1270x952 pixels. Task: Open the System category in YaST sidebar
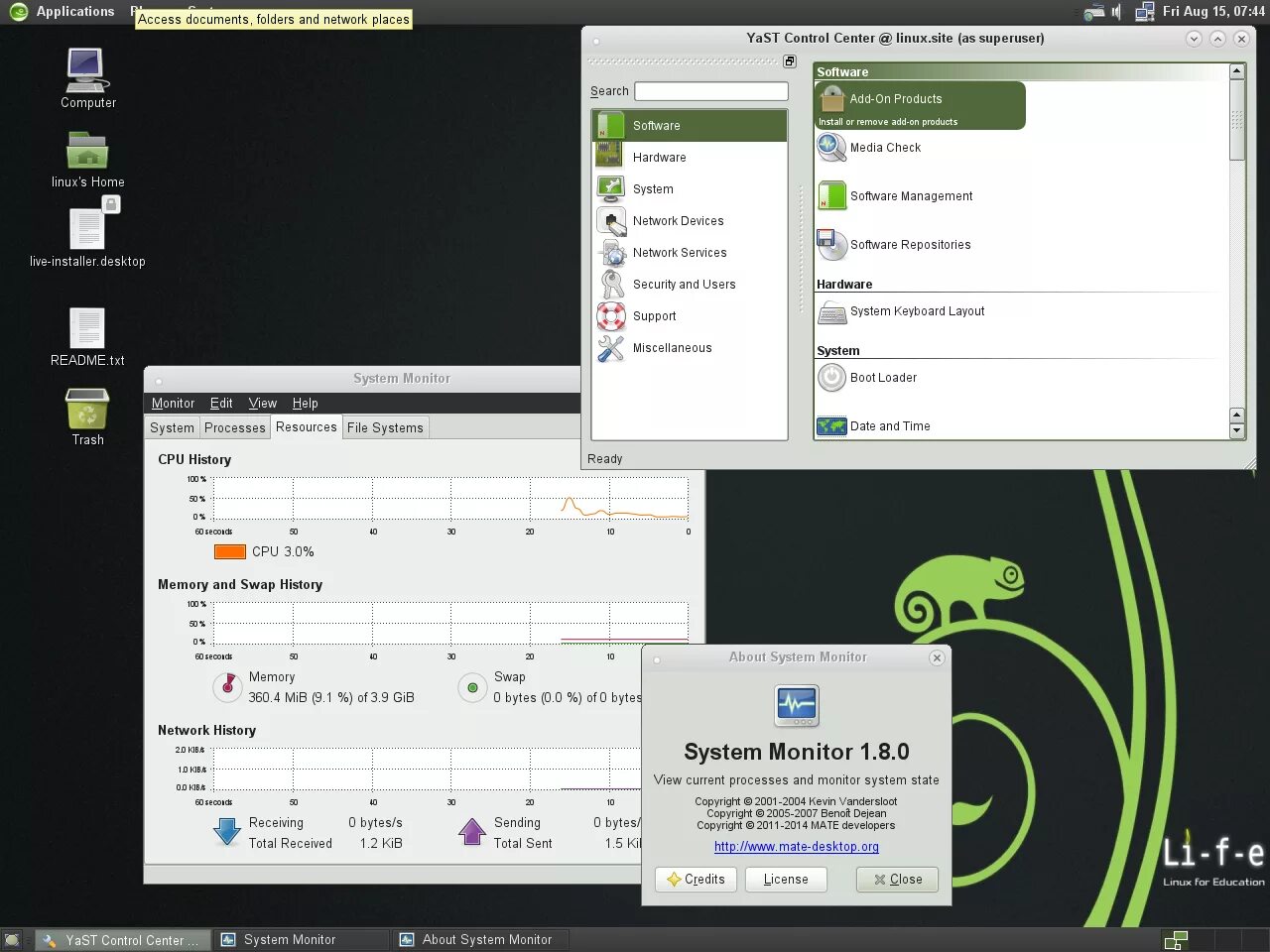690,189
